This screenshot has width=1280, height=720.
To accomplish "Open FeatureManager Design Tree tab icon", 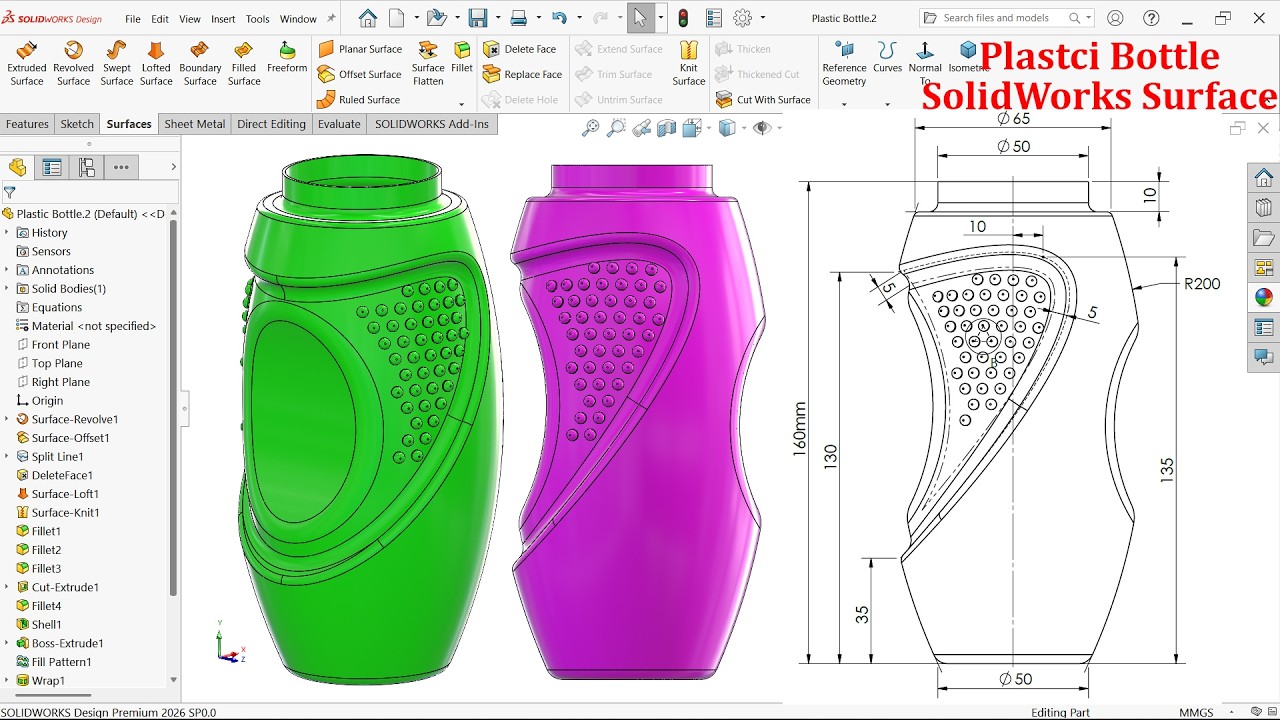I will click(x=17, y=167).
